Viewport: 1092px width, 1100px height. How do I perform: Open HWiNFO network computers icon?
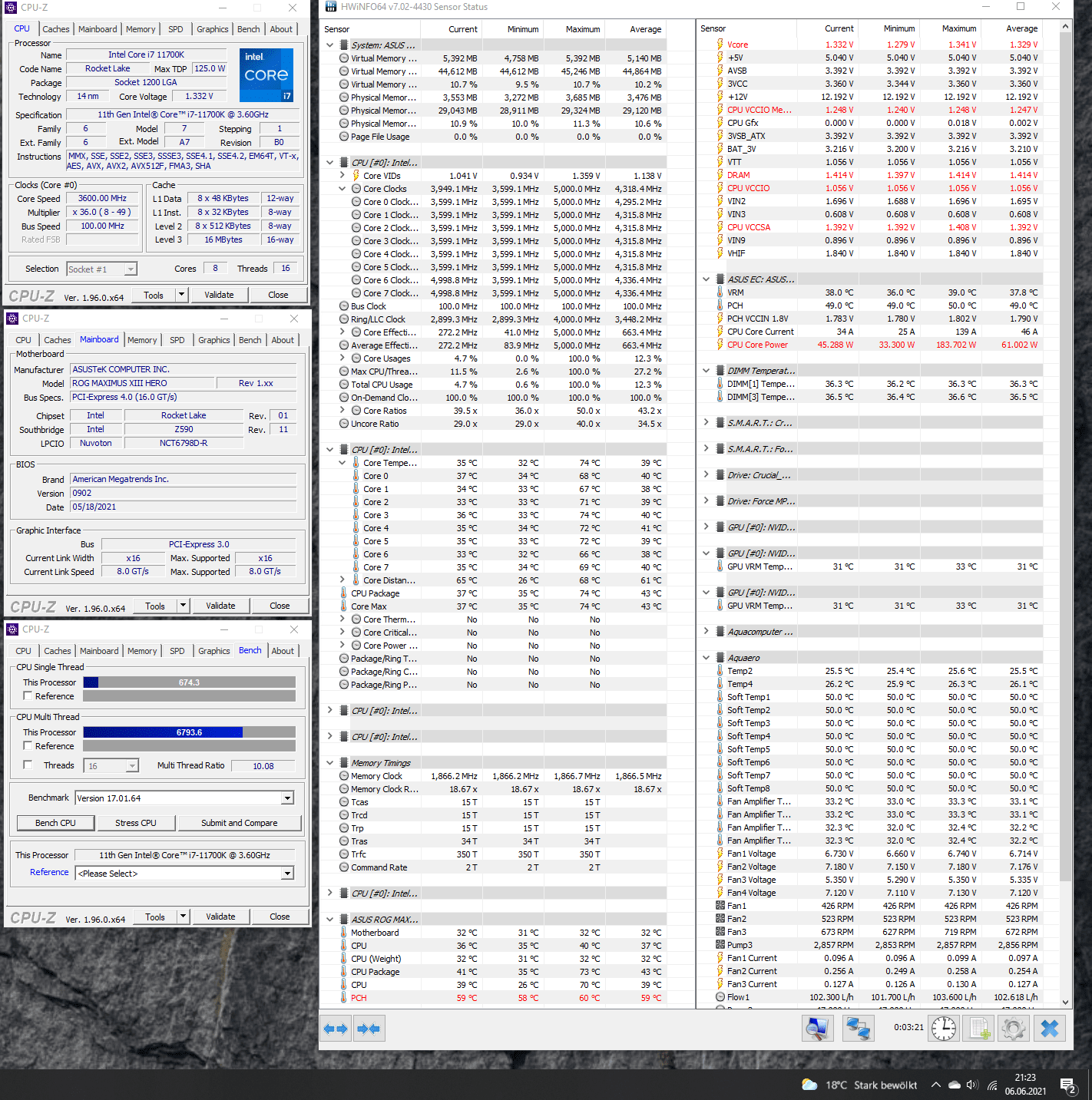click(858, 1028)
